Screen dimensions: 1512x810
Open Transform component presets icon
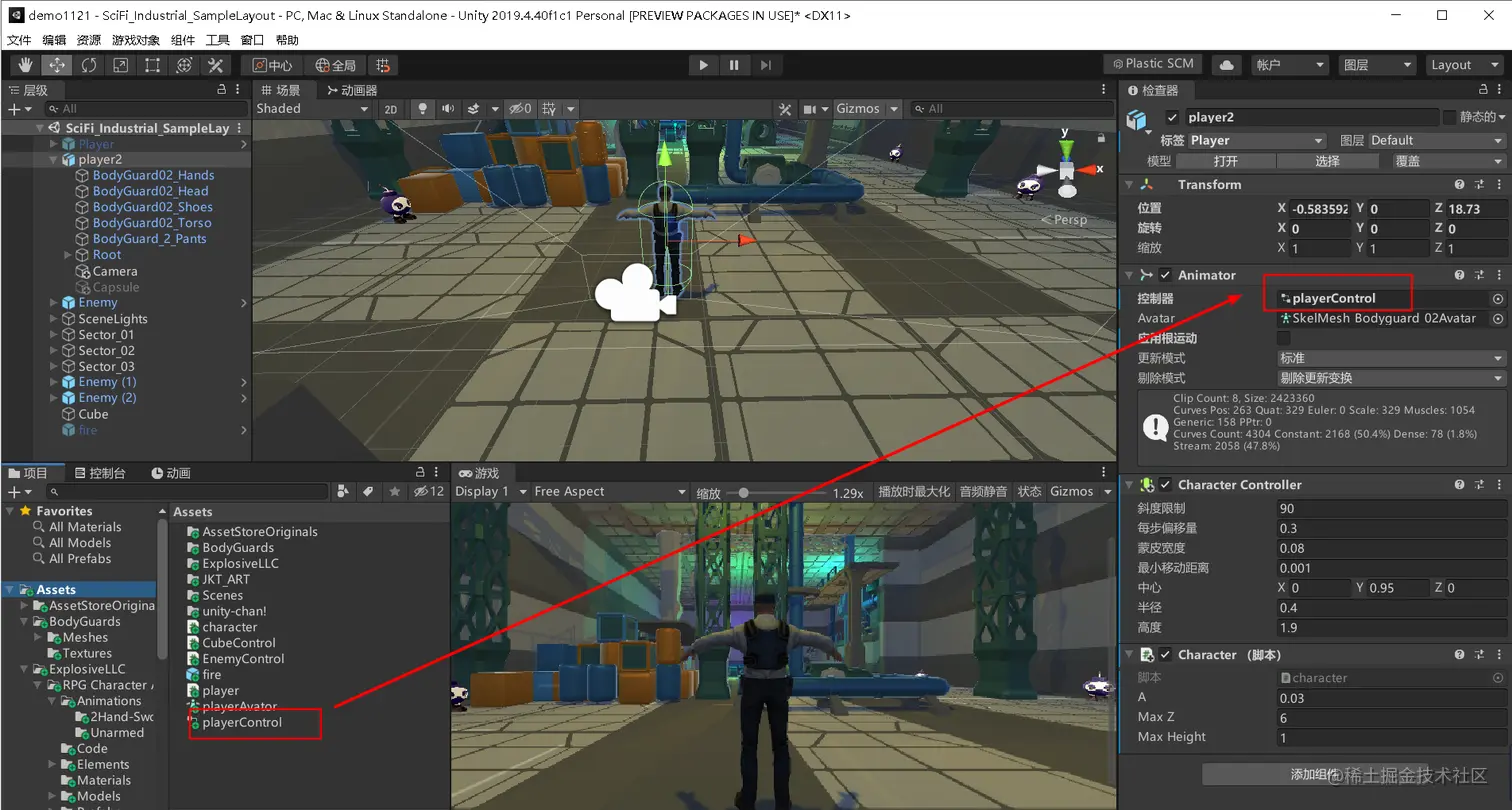[1479, 185]
